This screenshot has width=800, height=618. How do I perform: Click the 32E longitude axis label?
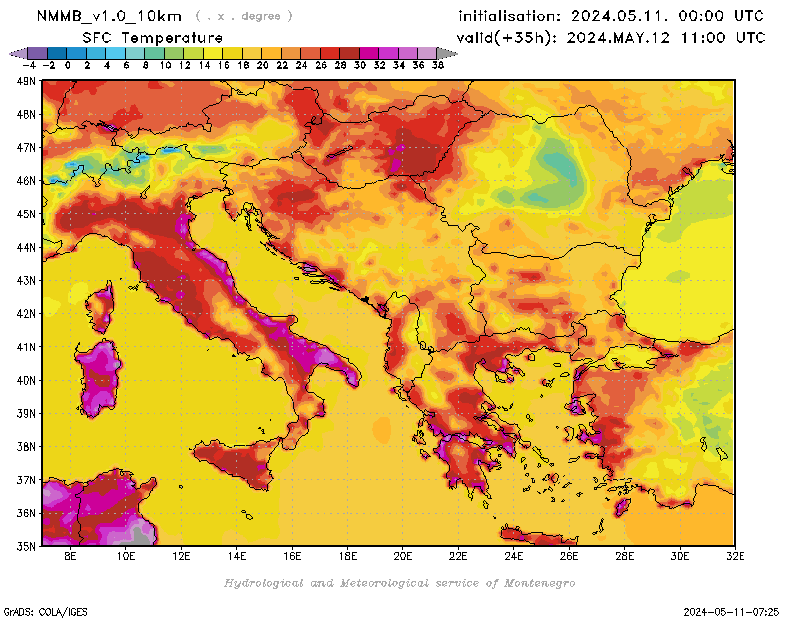(x=735, y=558)
